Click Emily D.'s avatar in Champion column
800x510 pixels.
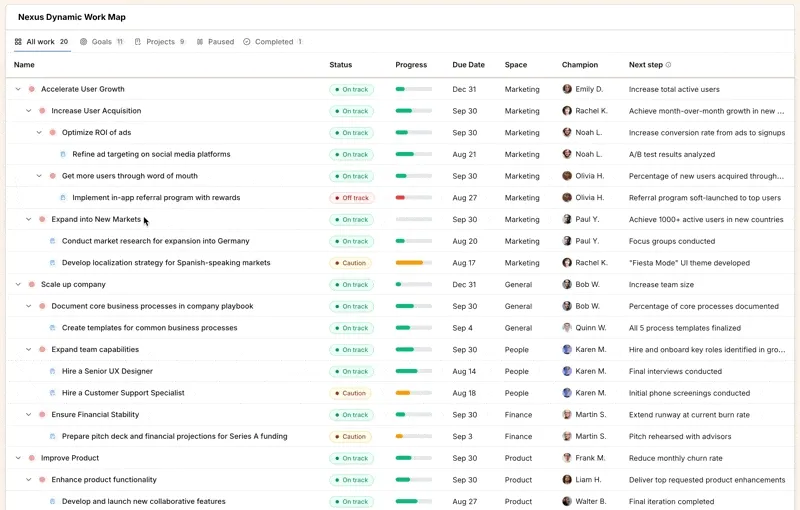[x=567, y=89]
